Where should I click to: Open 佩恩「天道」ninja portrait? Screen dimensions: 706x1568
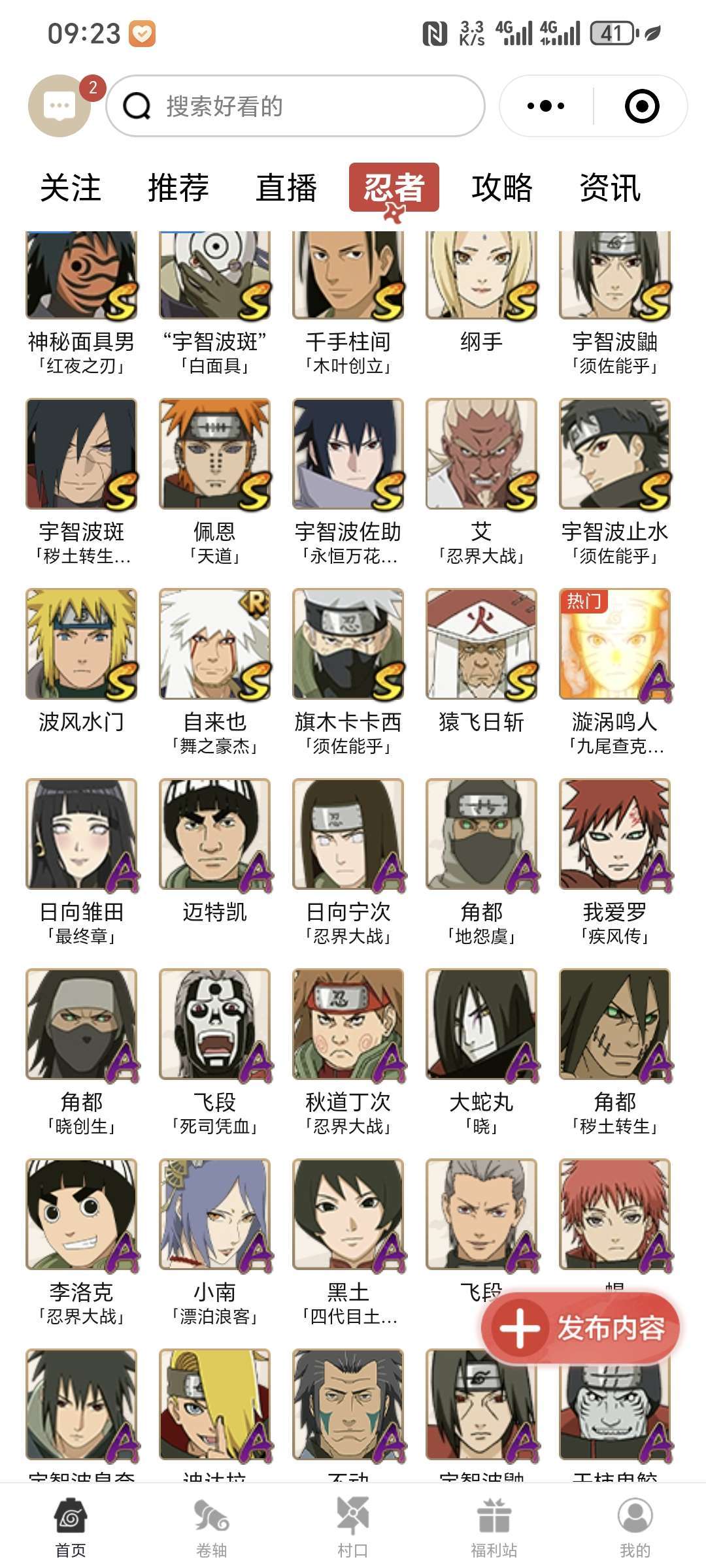pyautogui.click(x=215, y=453)
